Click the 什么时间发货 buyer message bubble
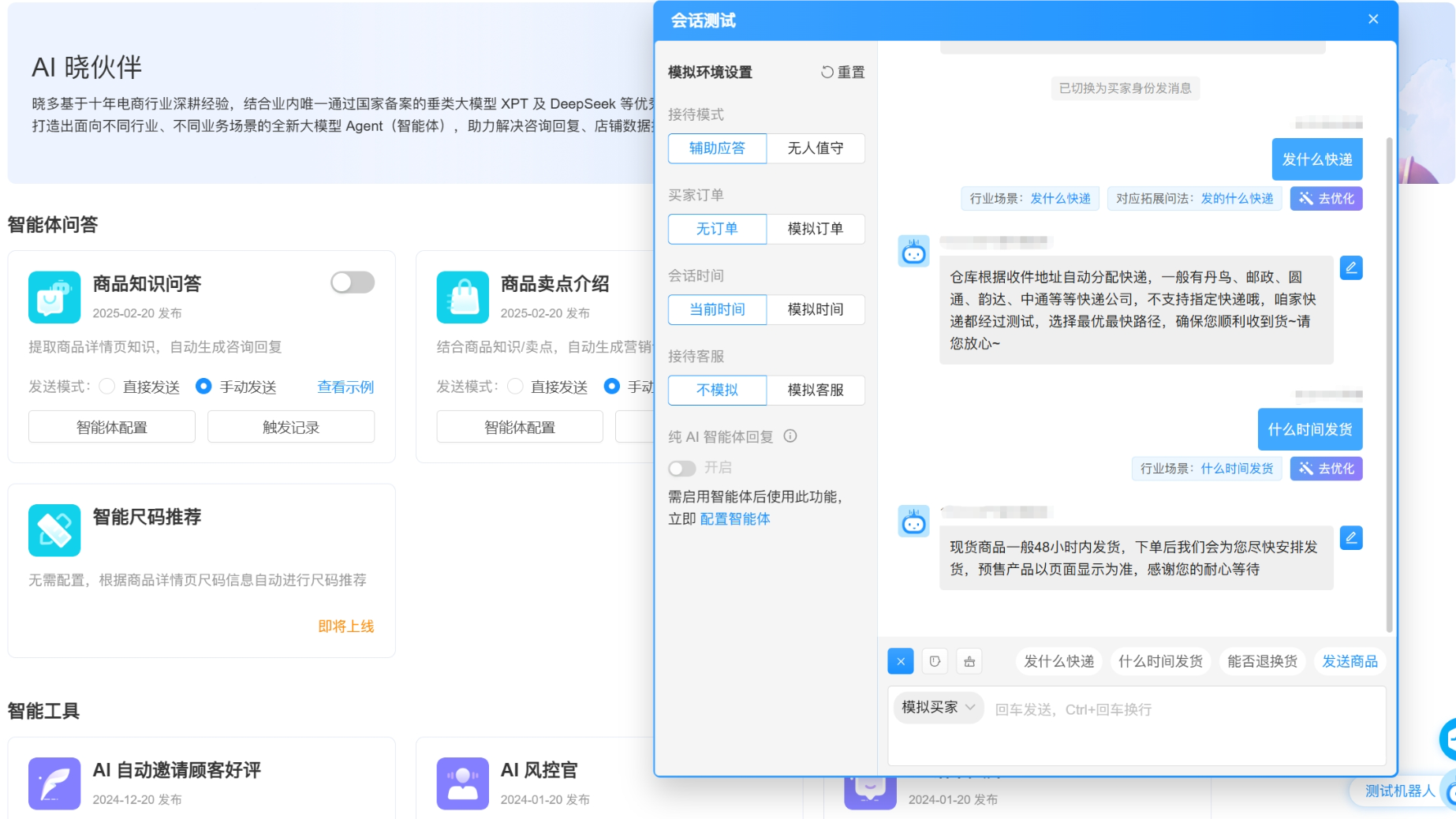This screenshot has height=819, width=1456. point(1310,429)
